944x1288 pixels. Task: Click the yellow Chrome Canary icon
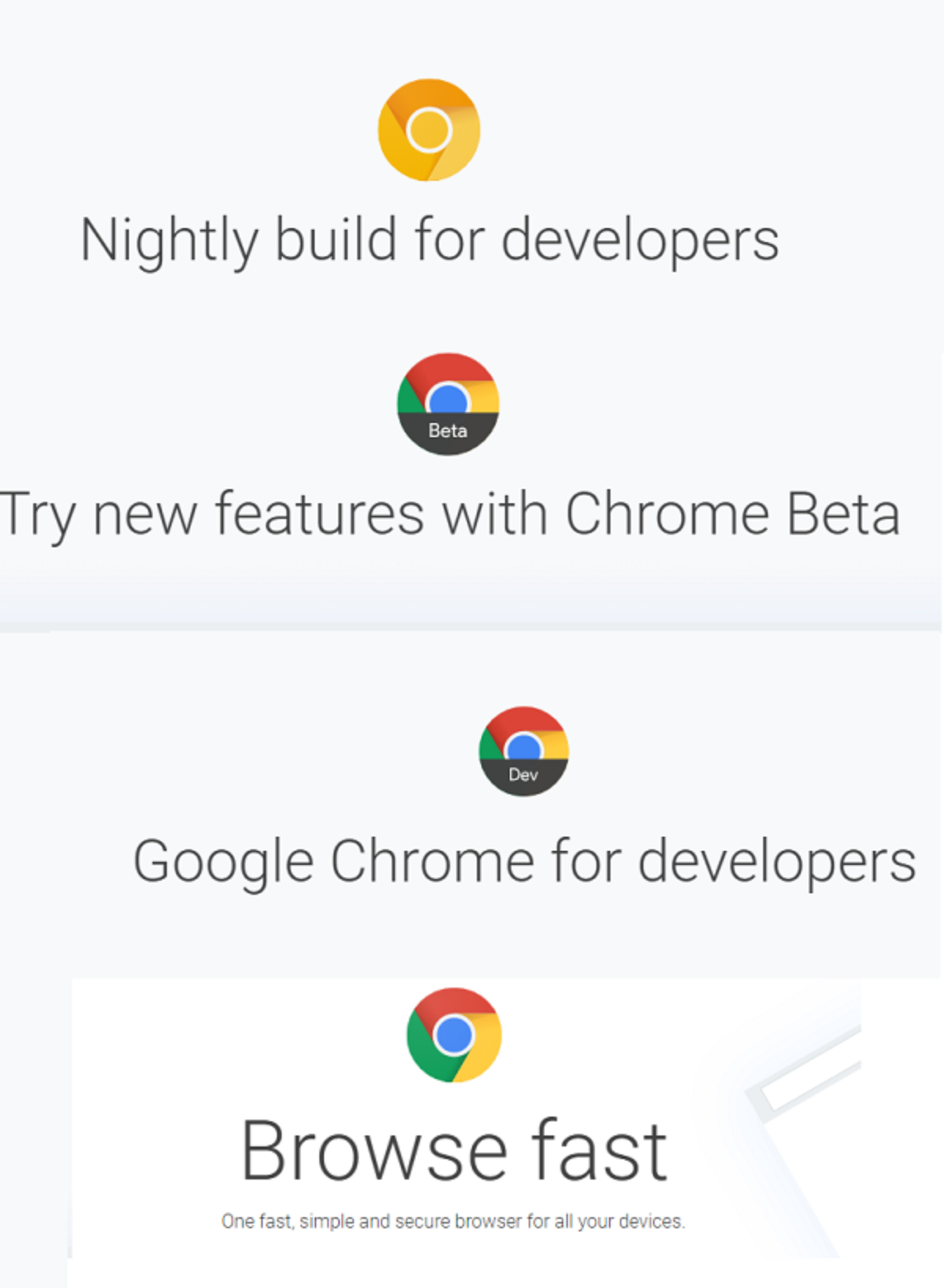(x=429, y=130)
